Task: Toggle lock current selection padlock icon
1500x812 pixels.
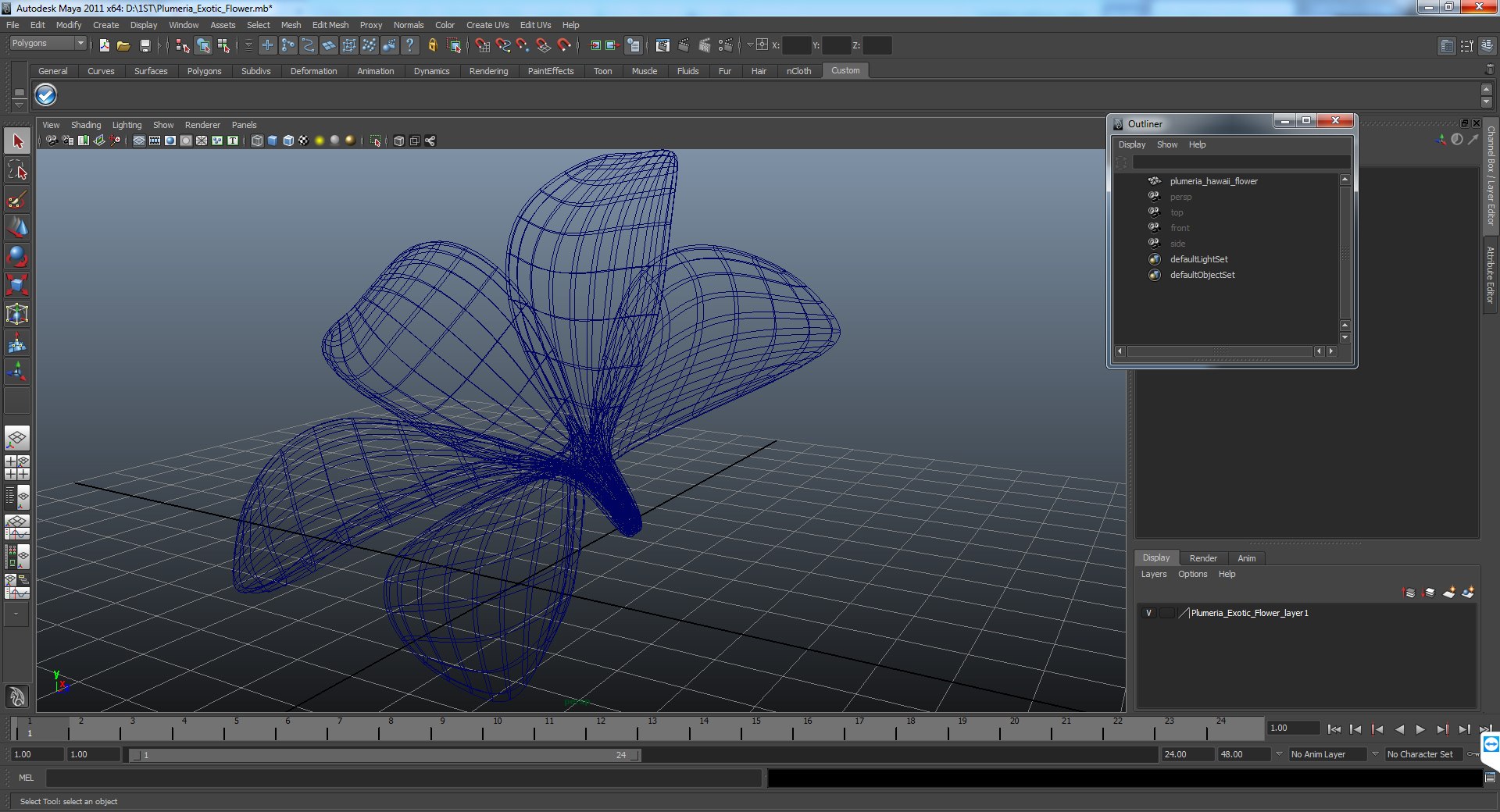Action: pos(432,45)
